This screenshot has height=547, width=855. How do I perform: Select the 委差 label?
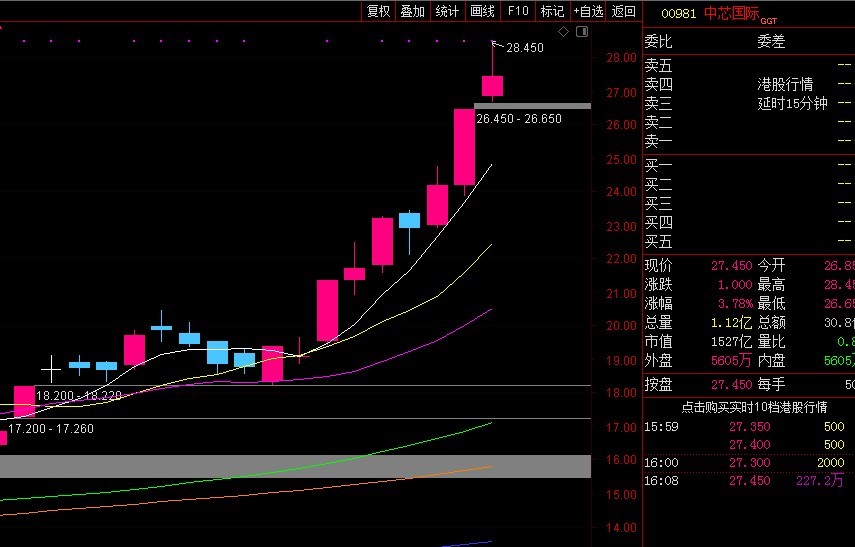pos(770,41)
